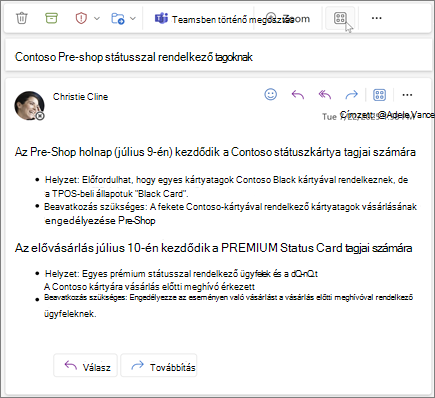This screenshot has width=435, height=398.
Task: Open Christie Cline's profile photo
Action: 29,106
